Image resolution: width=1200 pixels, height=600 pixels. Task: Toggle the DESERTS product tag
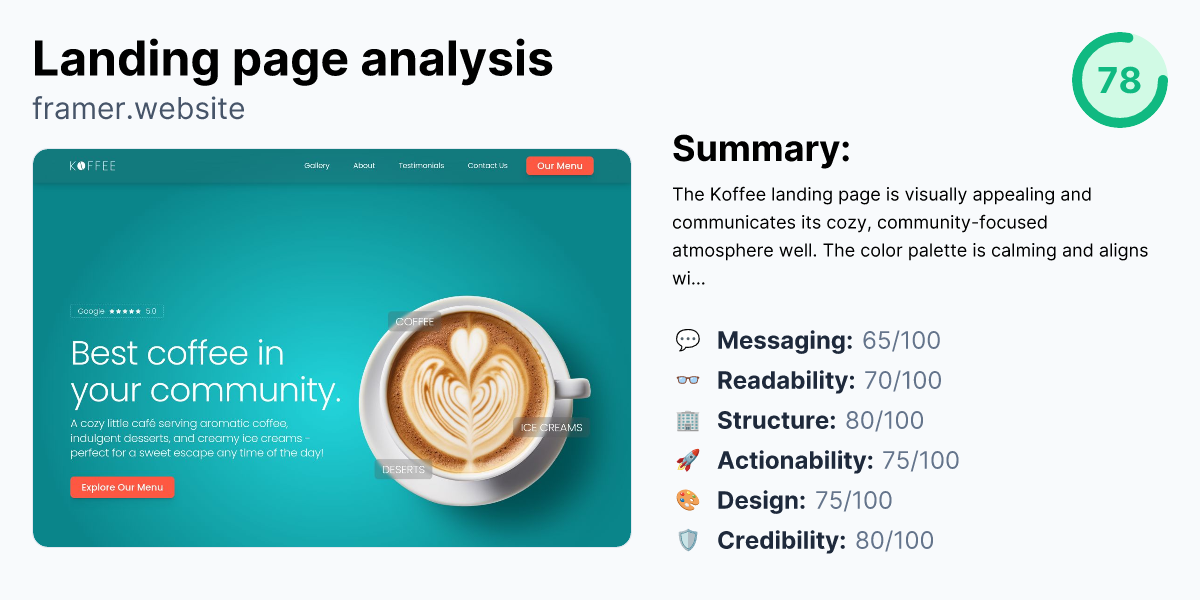[403, 468]
